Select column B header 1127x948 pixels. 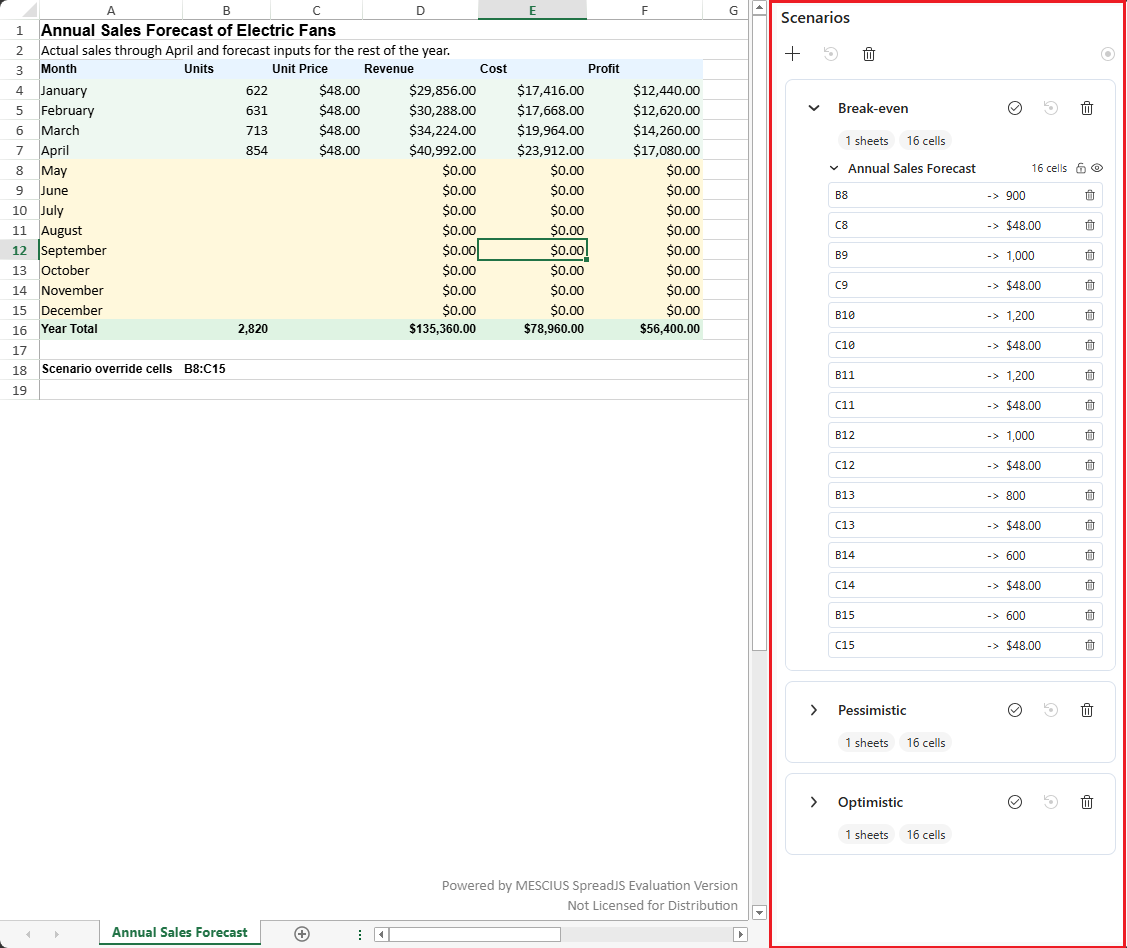click(x=226, y=10)
